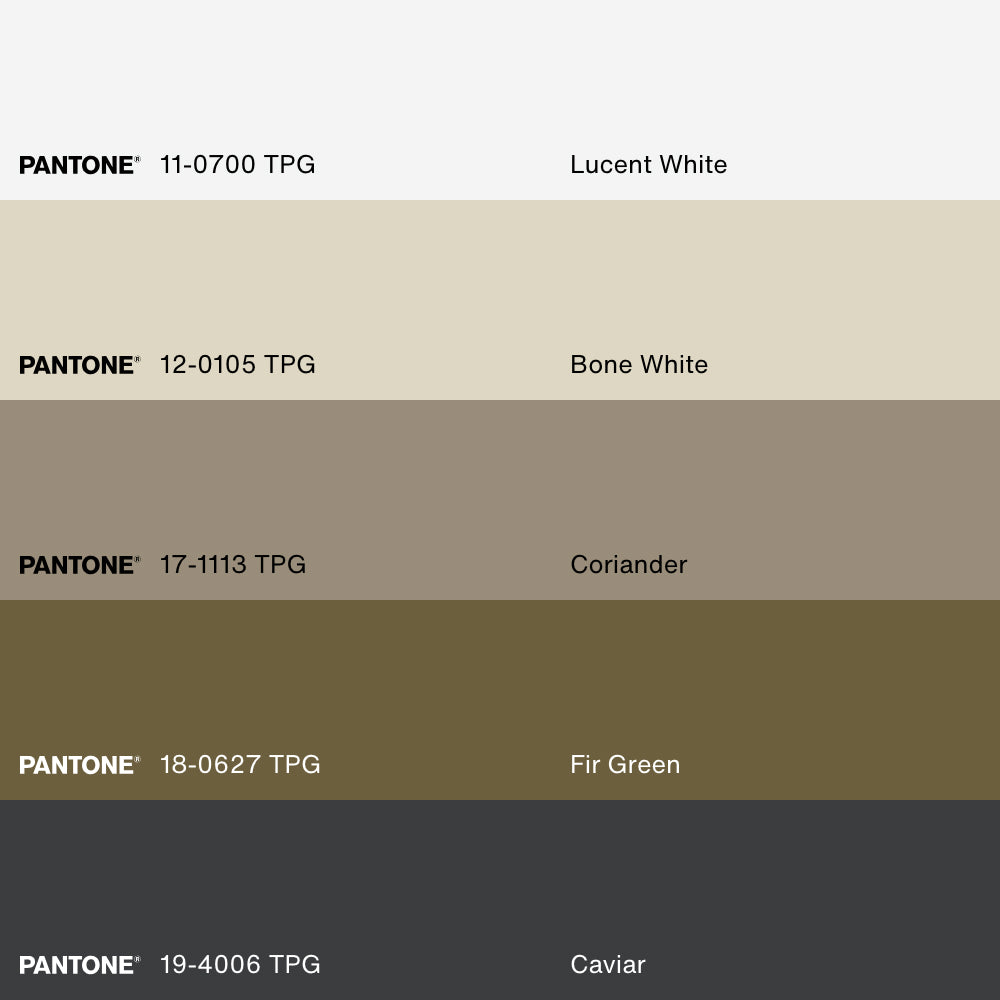Click the "Lucent White" color name
This screenshot has width=1000, height=1000.
pyautogui.click(x=648, y=165)
